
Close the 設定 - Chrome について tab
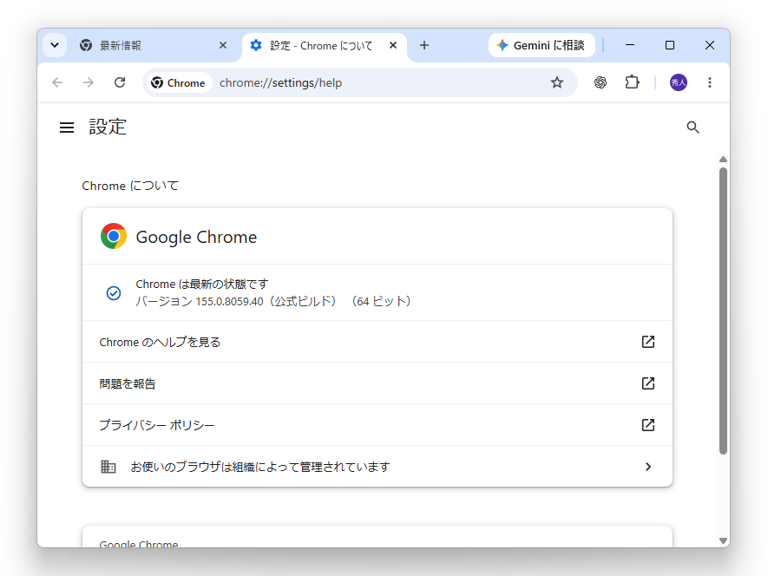coord(393,45)
